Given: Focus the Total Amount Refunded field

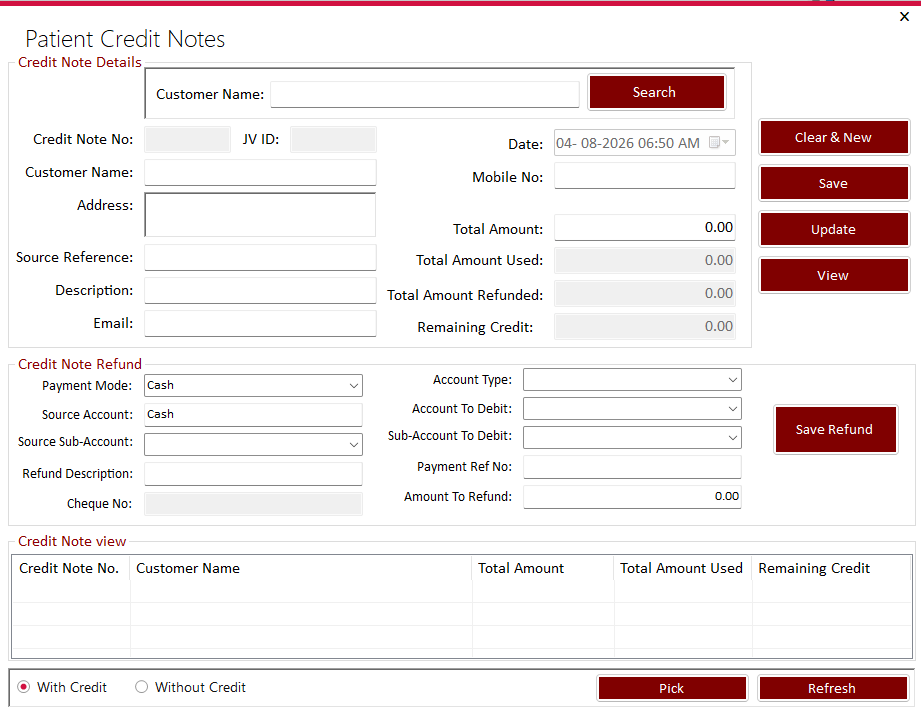Looking at the screenshot, I should point(644,293).
